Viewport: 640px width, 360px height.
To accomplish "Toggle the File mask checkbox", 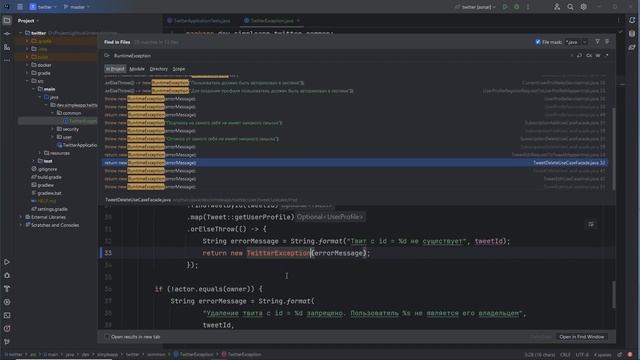I will coord(538,42).
